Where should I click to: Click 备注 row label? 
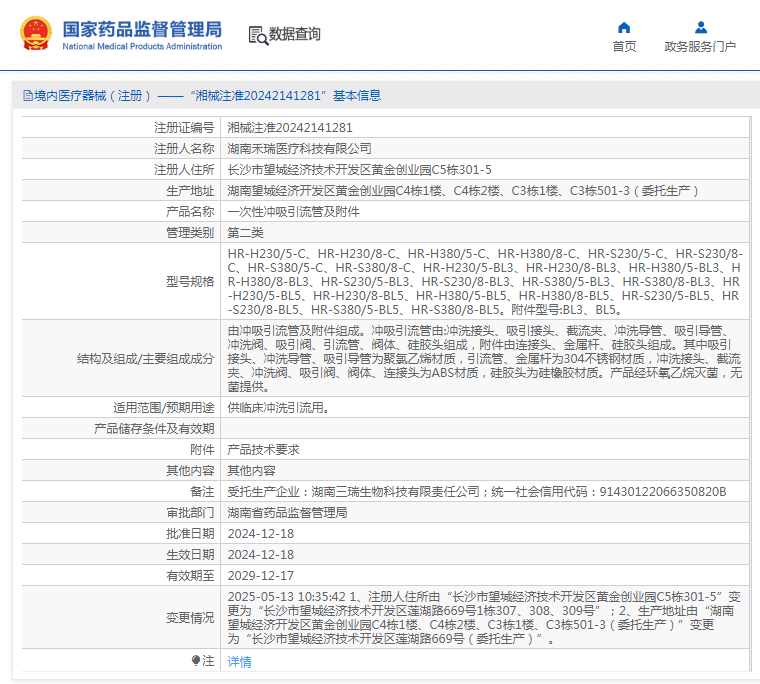pyautogui.click(x=202, y=492)
